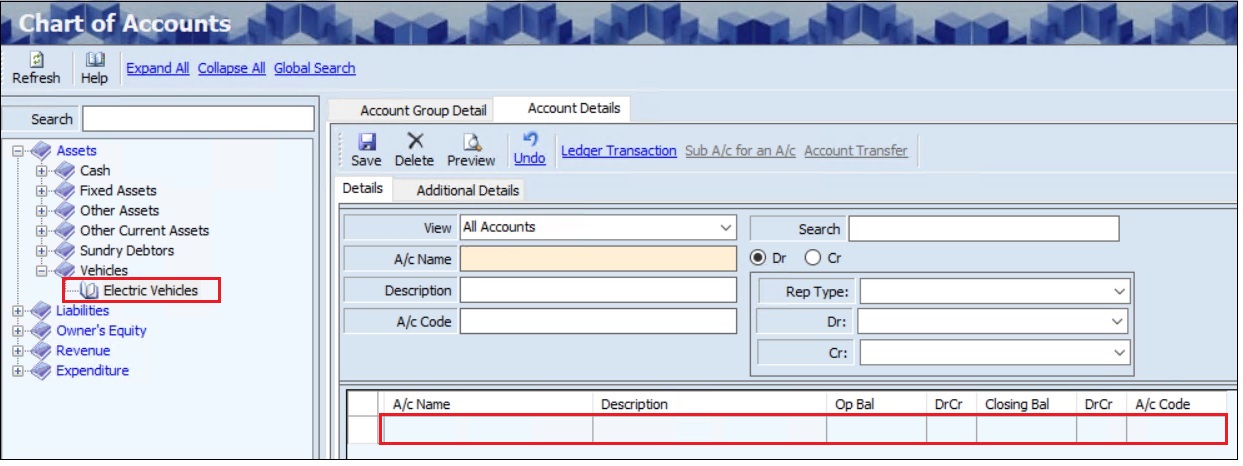Switch to the Account Group Detail tab

point(422,110)
